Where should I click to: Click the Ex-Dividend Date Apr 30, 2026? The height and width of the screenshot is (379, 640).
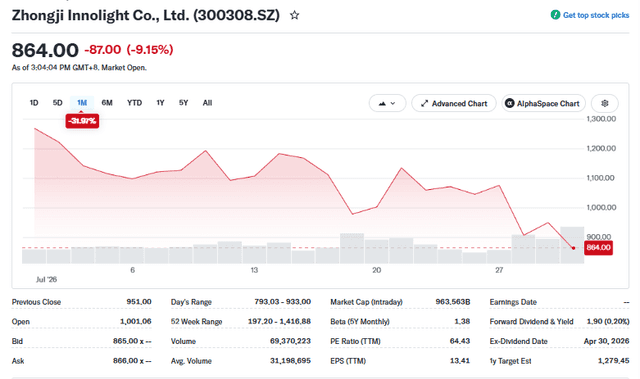tap(607, 341)
